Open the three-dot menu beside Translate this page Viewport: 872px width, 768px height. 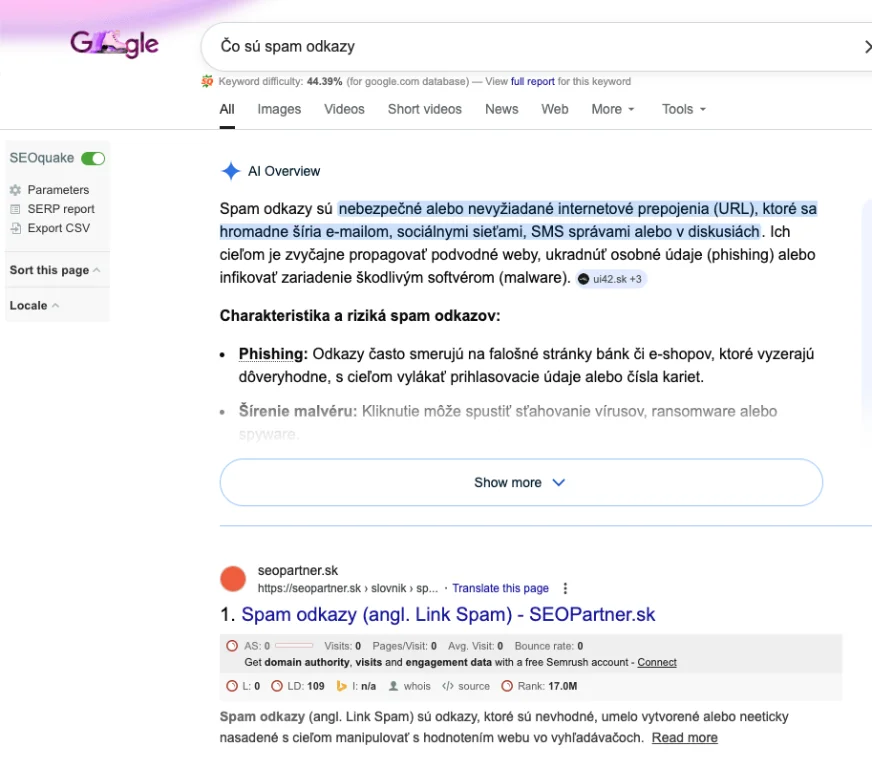tap(565, 588)
